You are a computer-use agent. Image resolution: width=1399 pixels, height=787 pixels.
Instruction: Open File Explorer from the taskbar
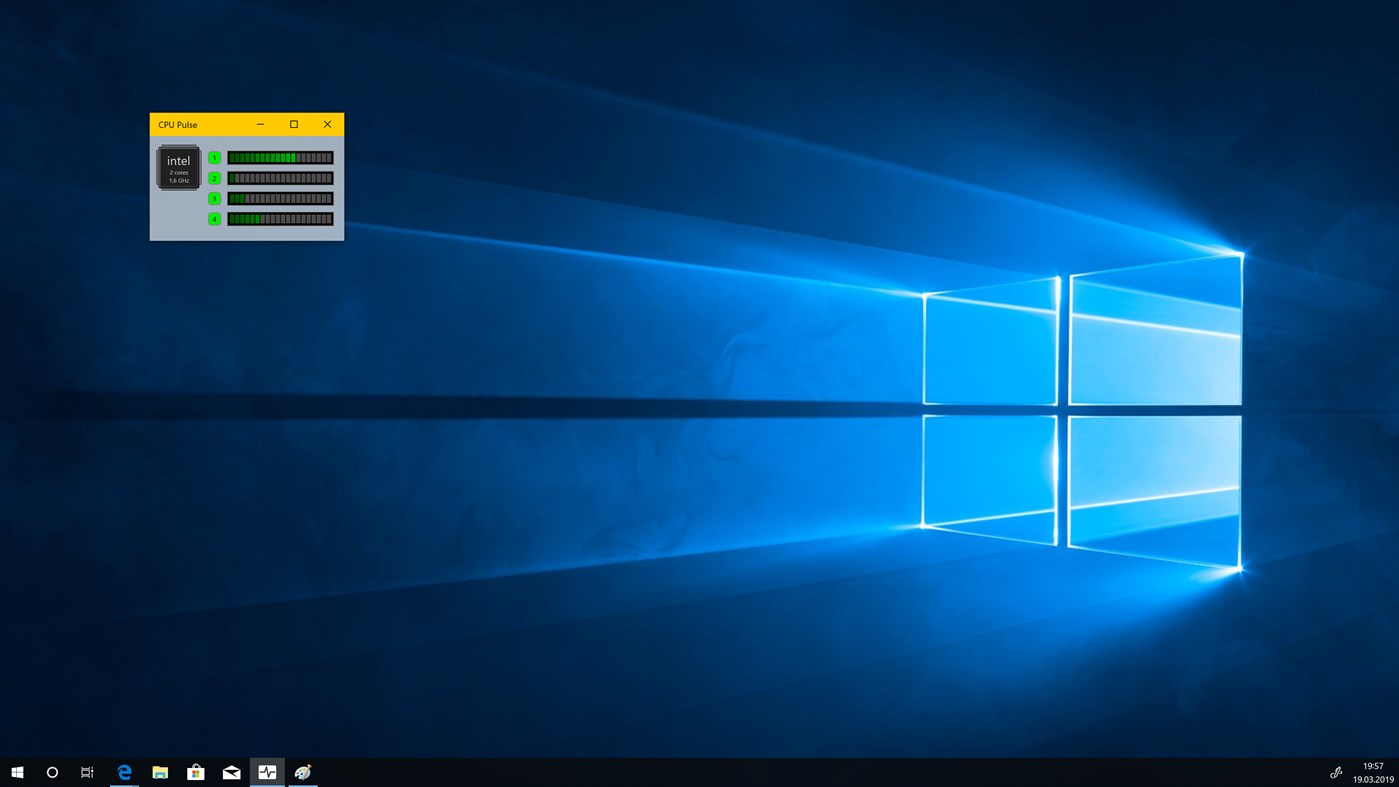click(x=159, y=771)
